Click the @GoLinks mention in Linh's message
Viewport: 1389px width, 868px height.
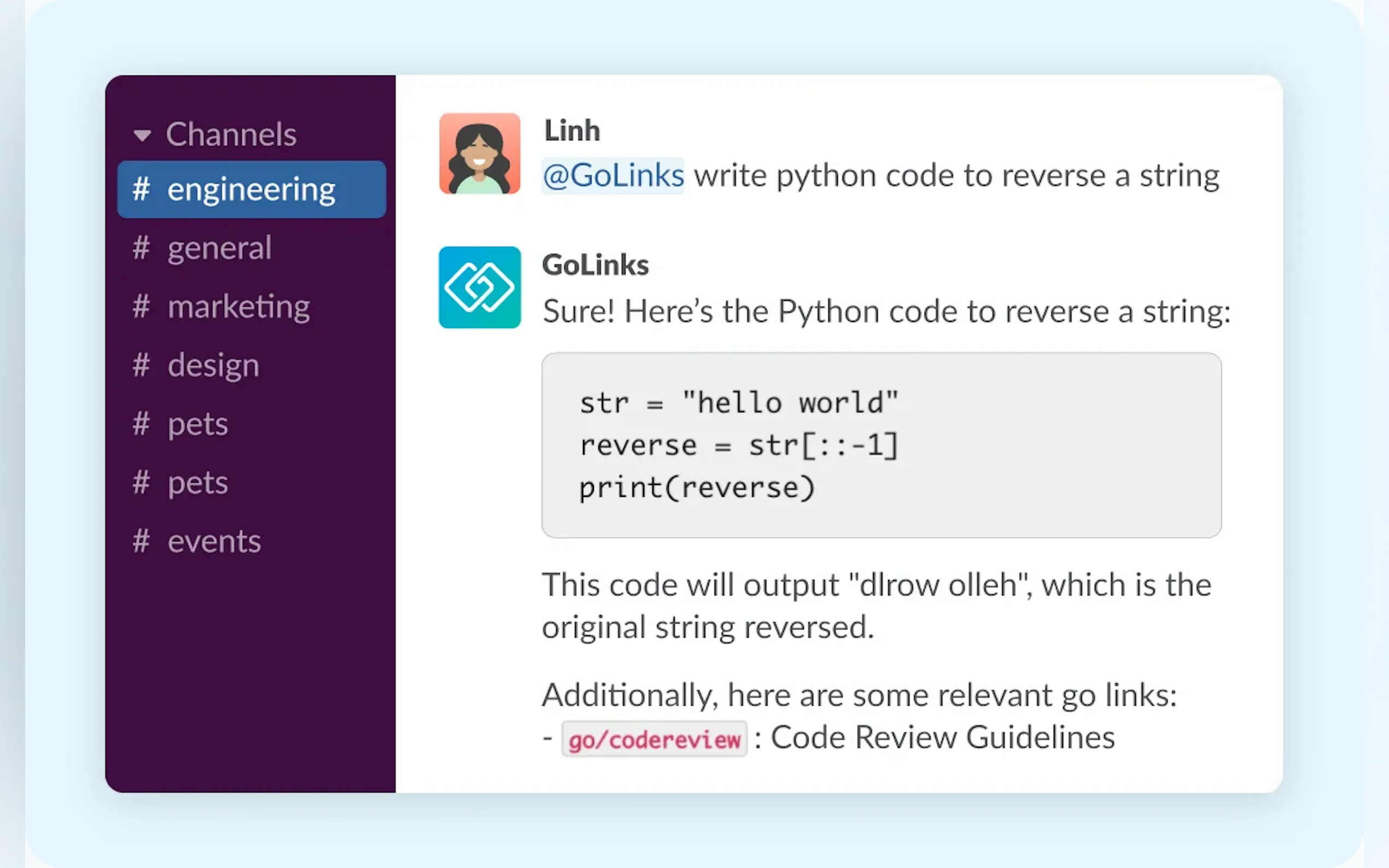613,175
